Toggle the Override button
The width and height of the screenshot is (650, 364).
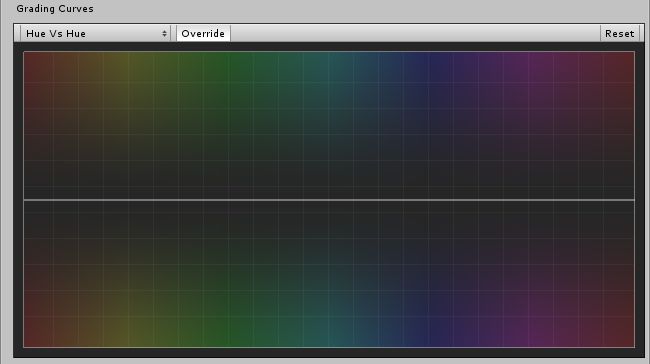tap(203, 34)
